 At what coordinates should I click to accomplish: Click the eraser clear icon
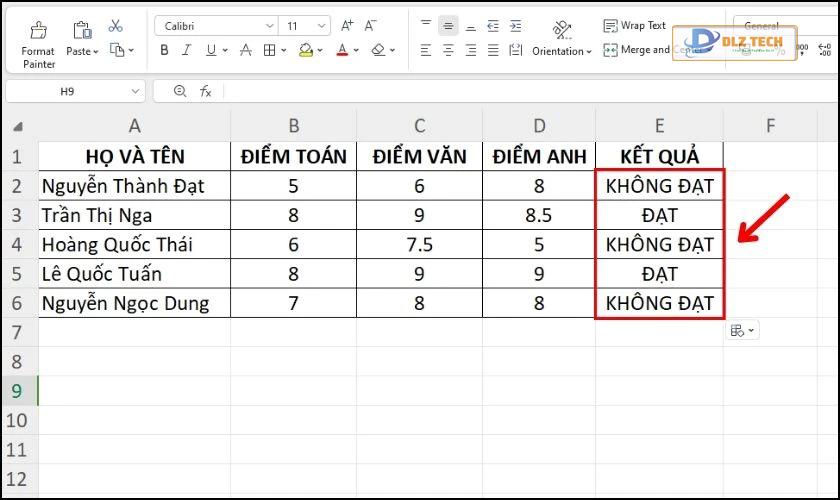[x=378, y=50]
